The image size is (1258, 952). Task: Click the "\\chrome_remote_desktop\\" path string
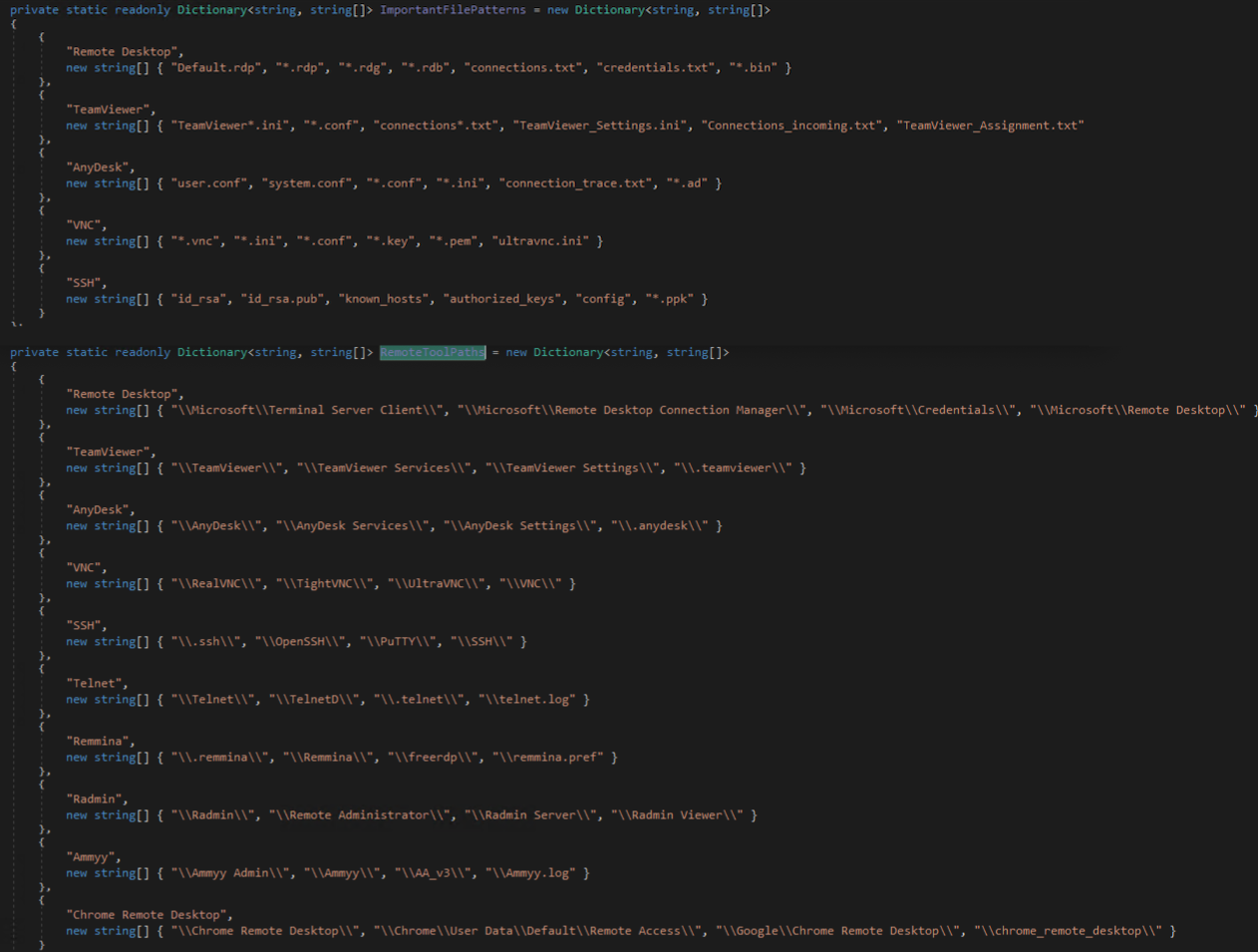point(1068,931)
